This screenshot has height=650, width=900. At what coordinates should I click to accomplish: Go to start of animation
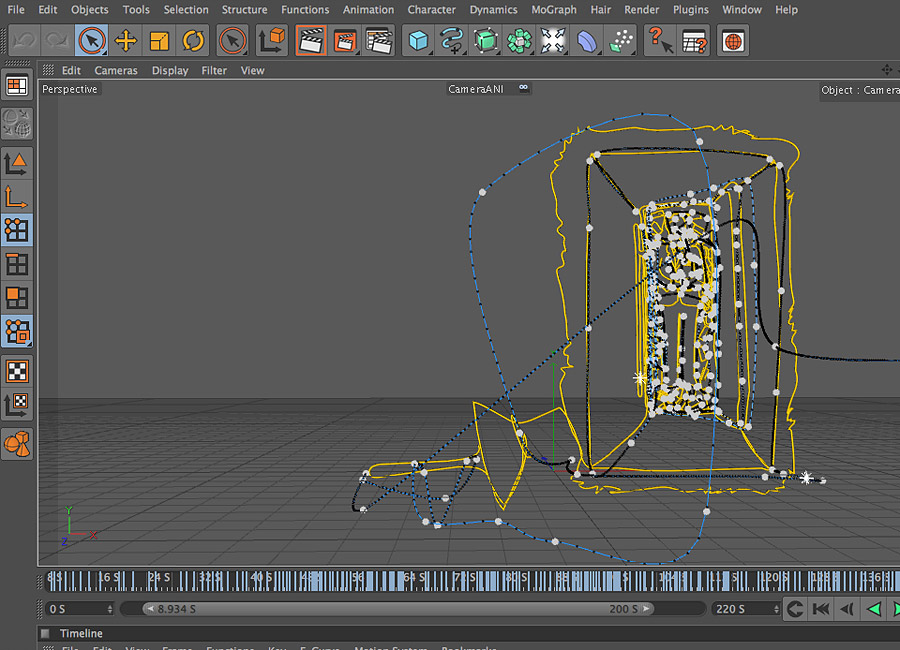tap(821, 608)
